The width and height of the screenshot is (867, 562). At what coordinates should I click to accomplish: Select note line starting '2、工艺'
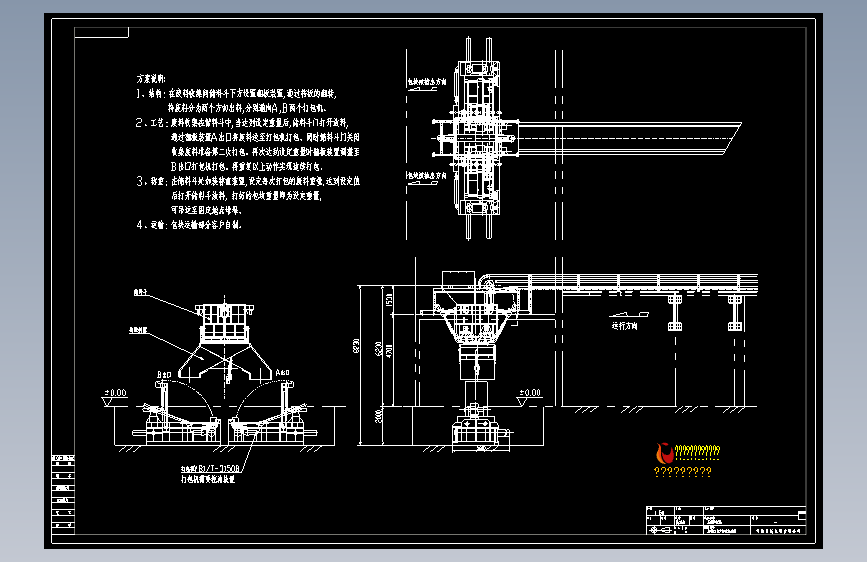[x=242, y=123]
